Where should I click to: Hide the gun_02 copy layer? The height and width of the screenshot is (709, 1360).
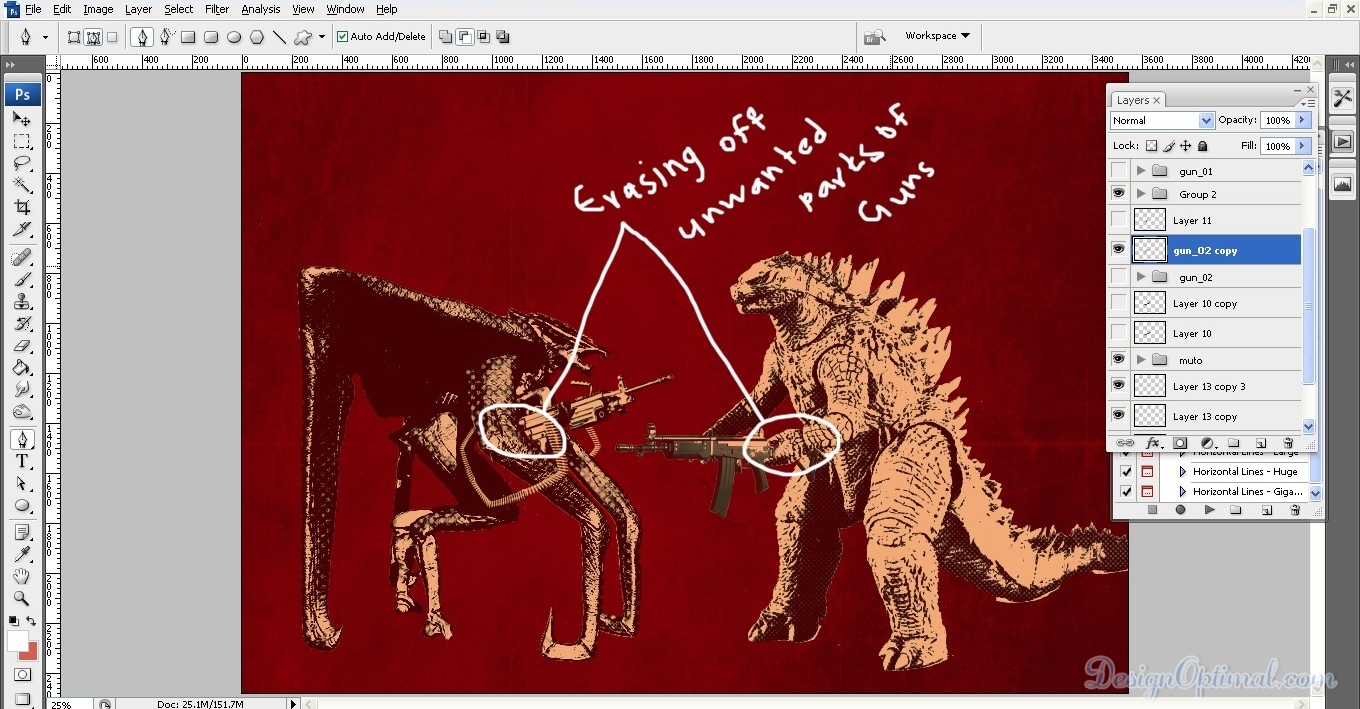coord(1119,250)
